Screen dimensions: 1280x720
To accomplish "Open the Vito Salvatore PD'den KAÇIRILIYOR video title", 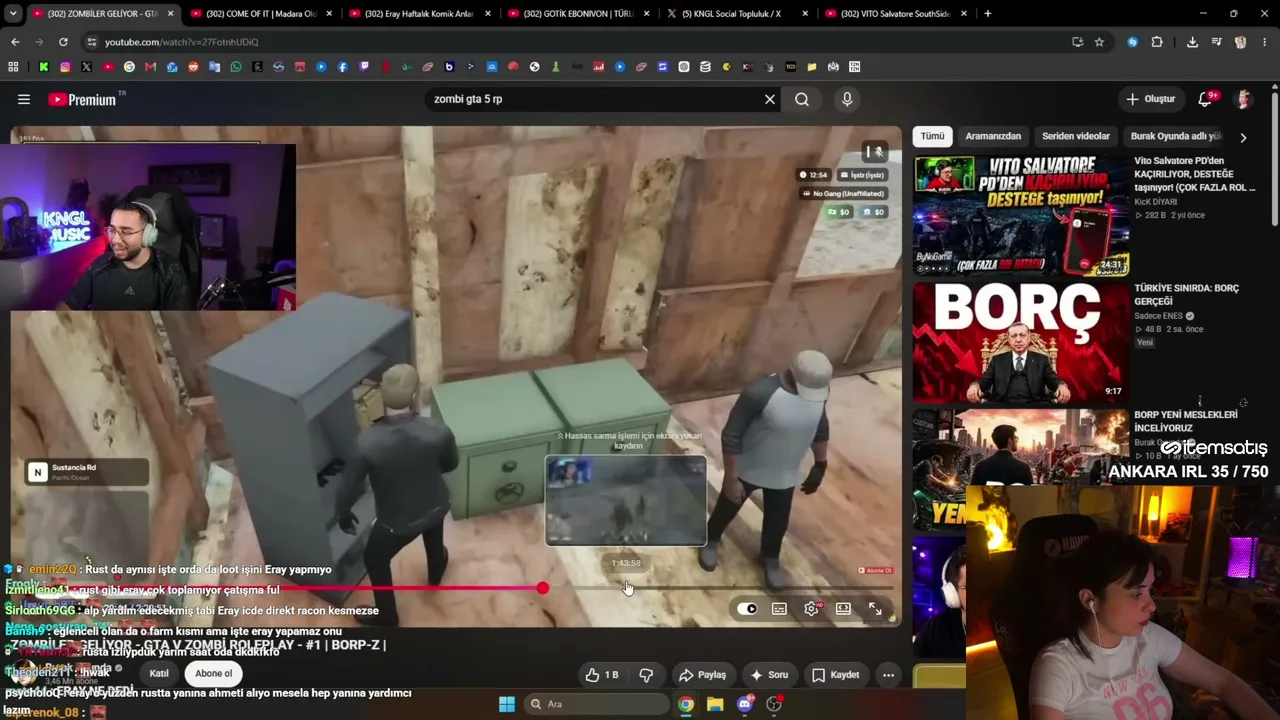I will (x=1194, y=174).
